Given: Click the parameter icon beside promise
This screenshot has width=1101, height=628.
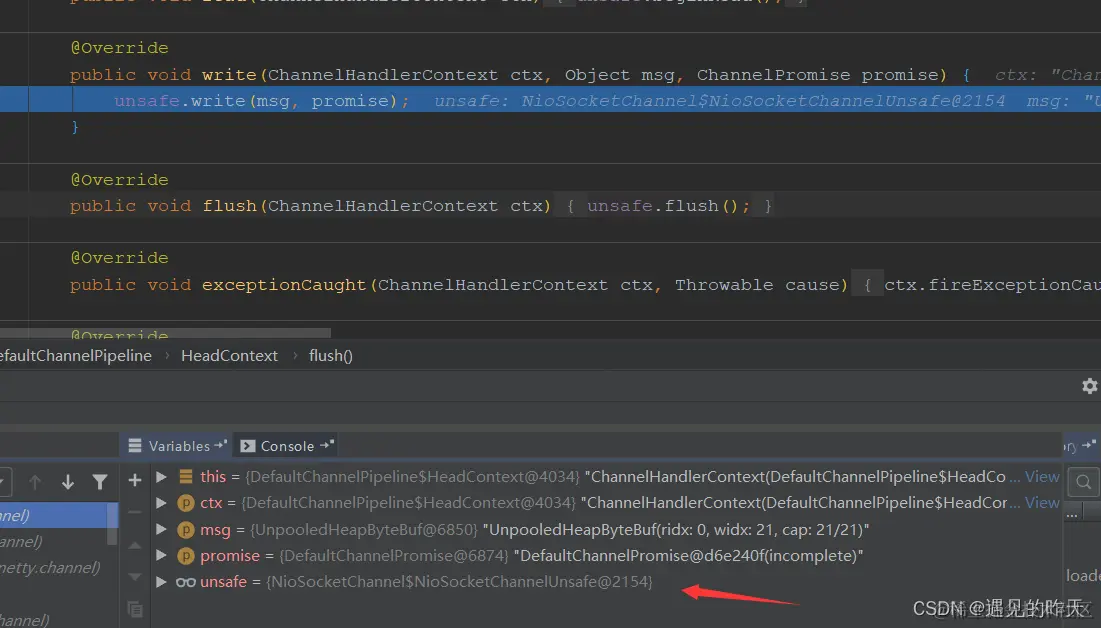Looking at the screenshot, I should click(x=185, y=556).
